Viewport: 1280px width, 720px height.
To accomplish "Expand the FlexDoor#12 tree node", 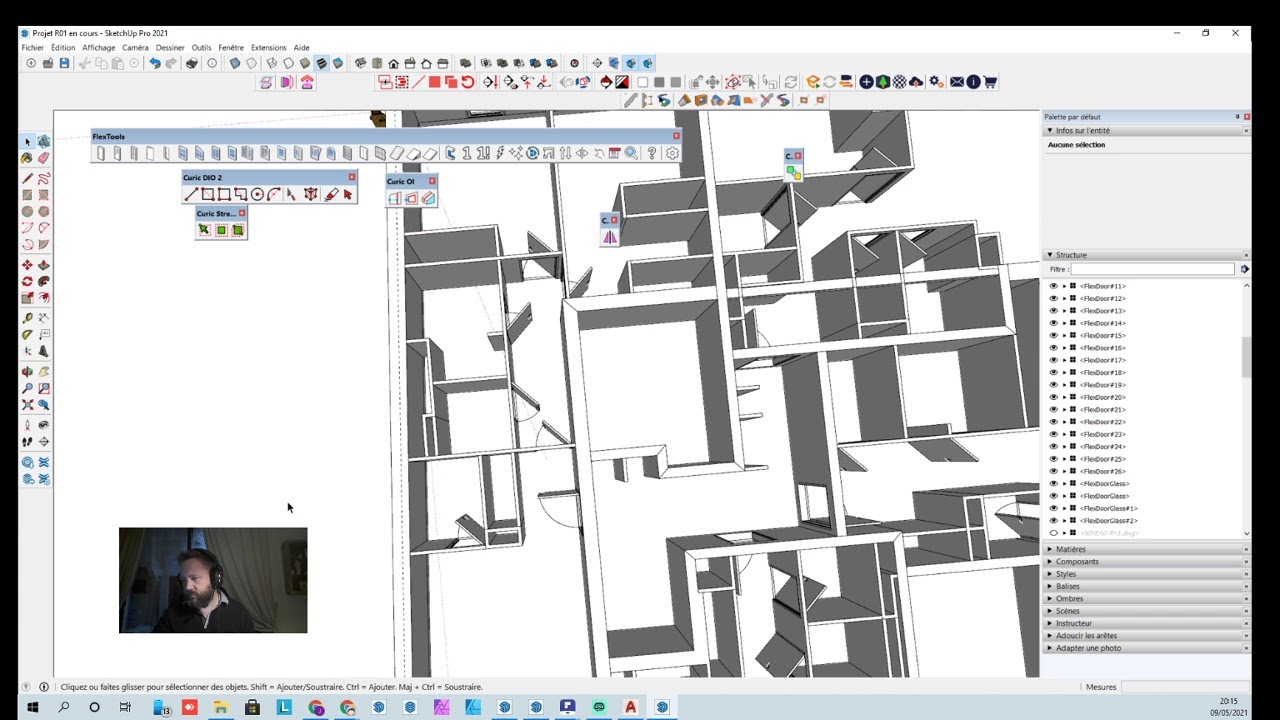I will pyautogui.click(x=1064, y=299).
